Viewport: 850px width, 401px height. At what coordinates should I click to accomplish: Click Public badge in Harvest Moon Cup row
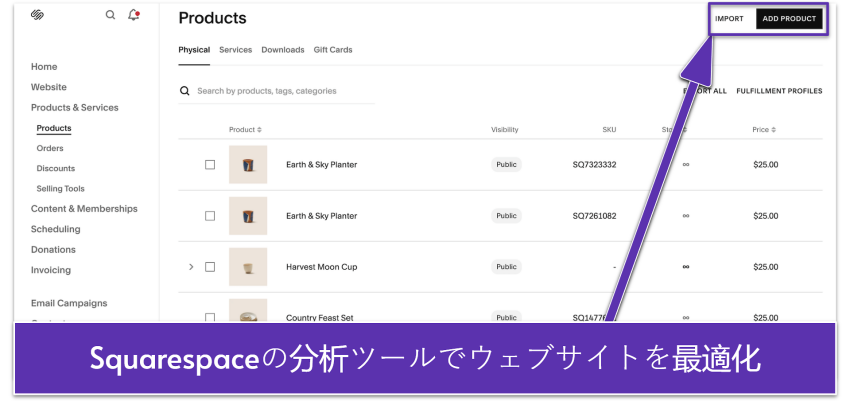coord(506,267)
